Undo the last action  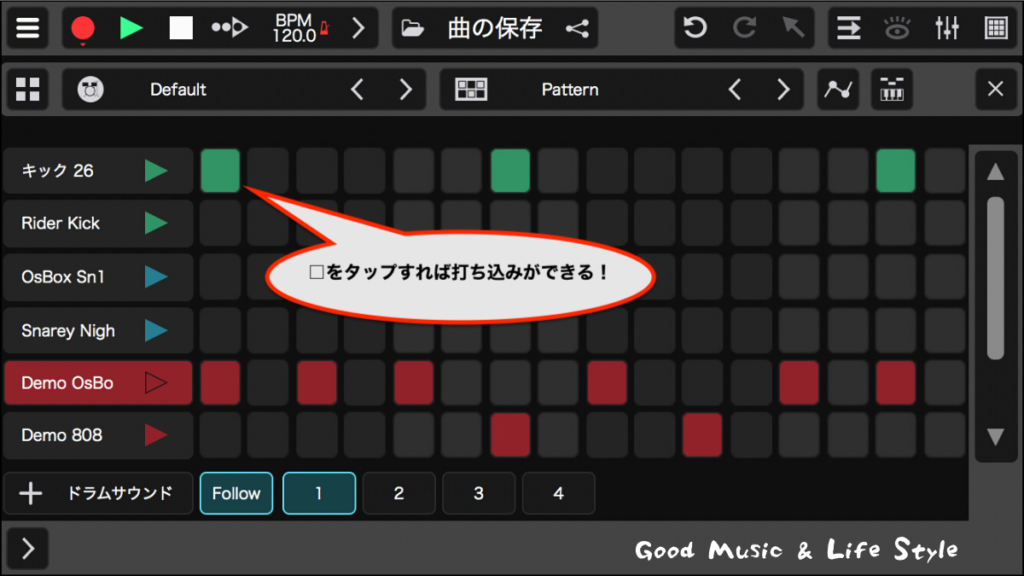click(x=695, y=28)
